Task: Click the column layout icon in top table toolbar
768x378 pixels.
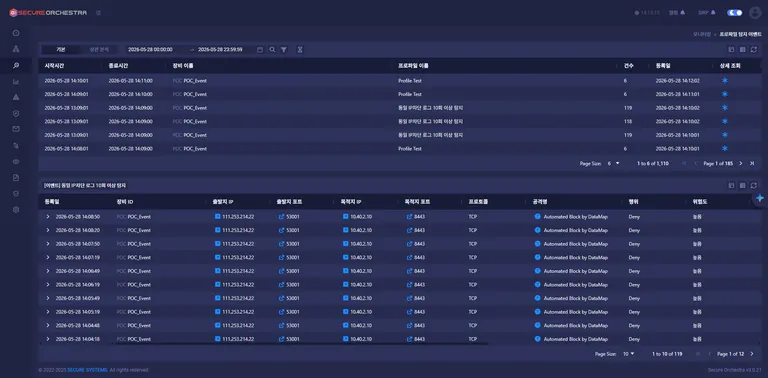Action: coord(743,49)
